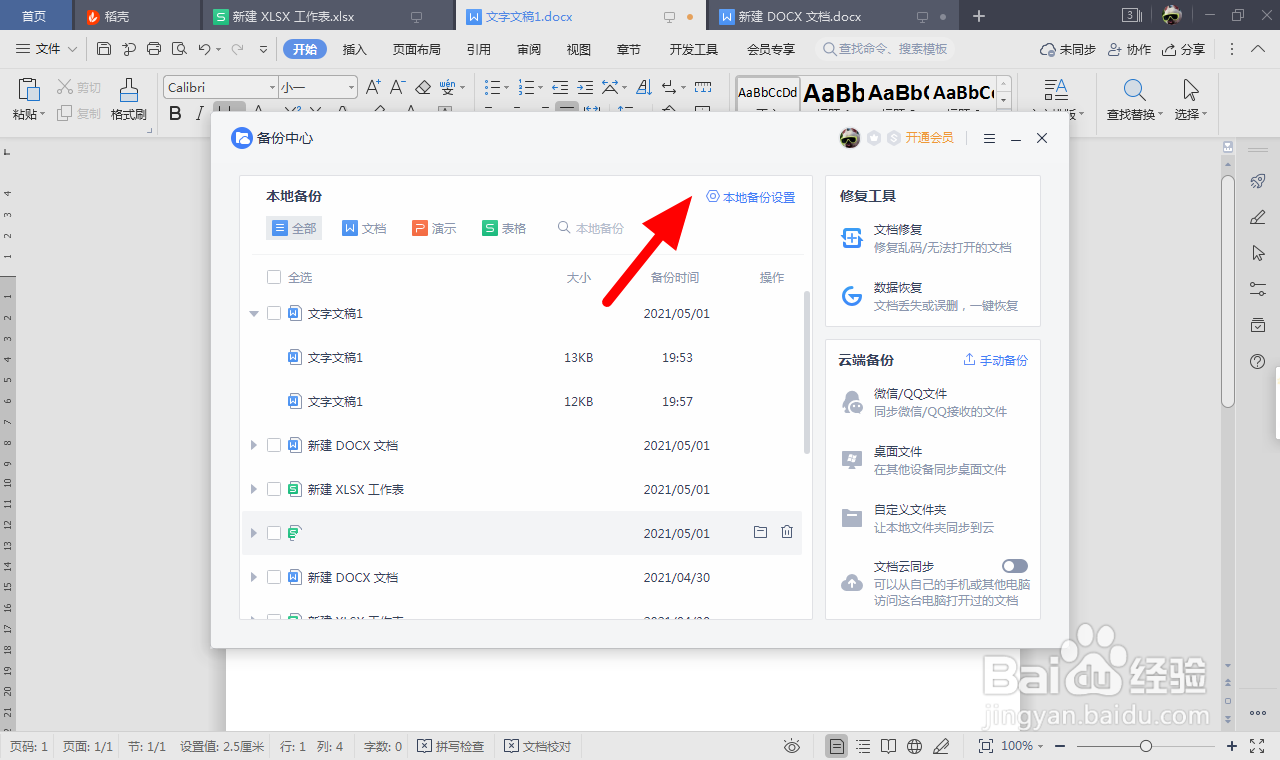Click the command search box

point(884,49)
